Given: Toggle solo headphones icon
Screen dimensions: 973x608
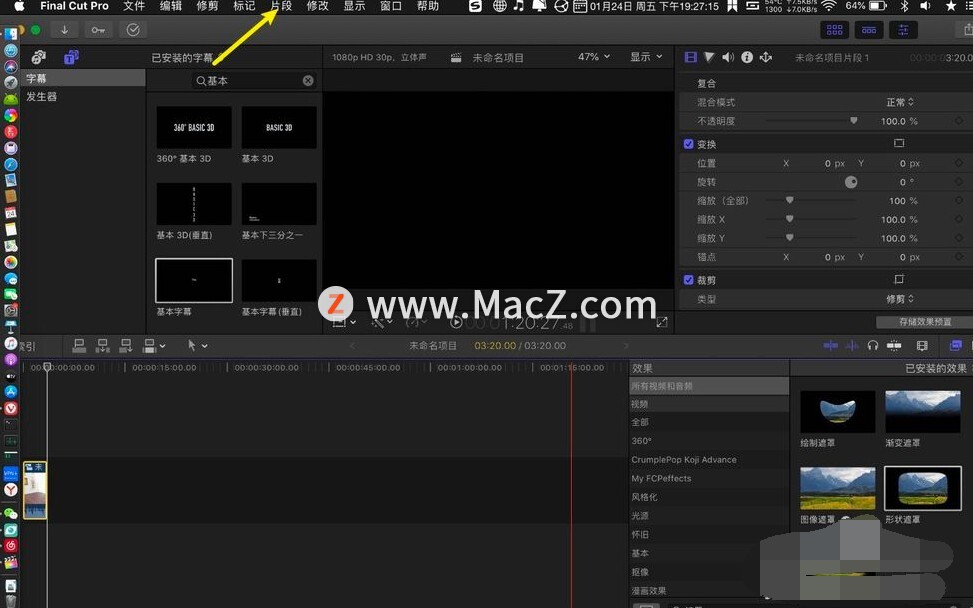Looking at the screenshot, I should point(873,346).
